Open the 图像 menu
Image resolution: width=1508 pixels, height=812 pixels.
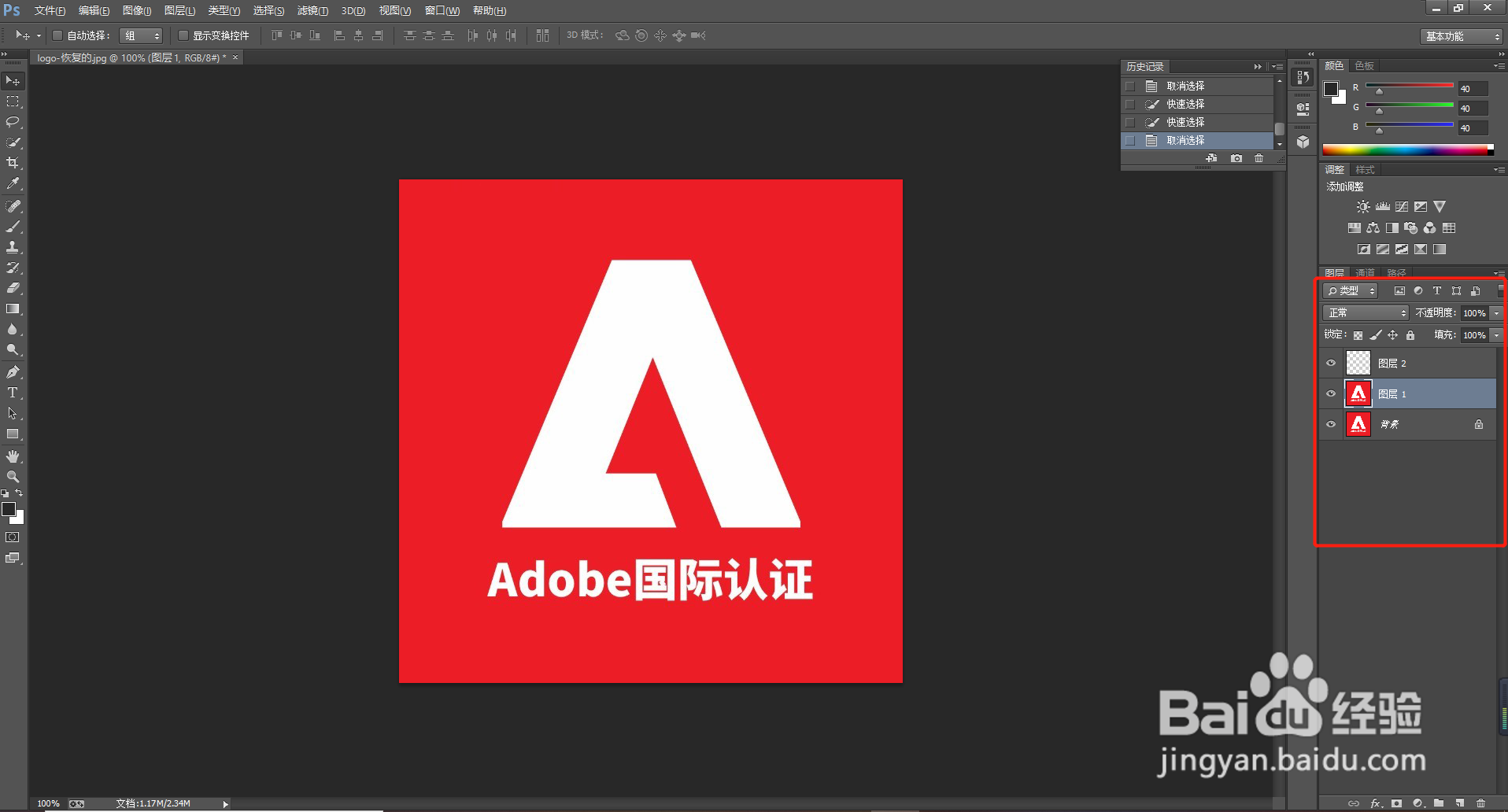(x=137, y=10)
